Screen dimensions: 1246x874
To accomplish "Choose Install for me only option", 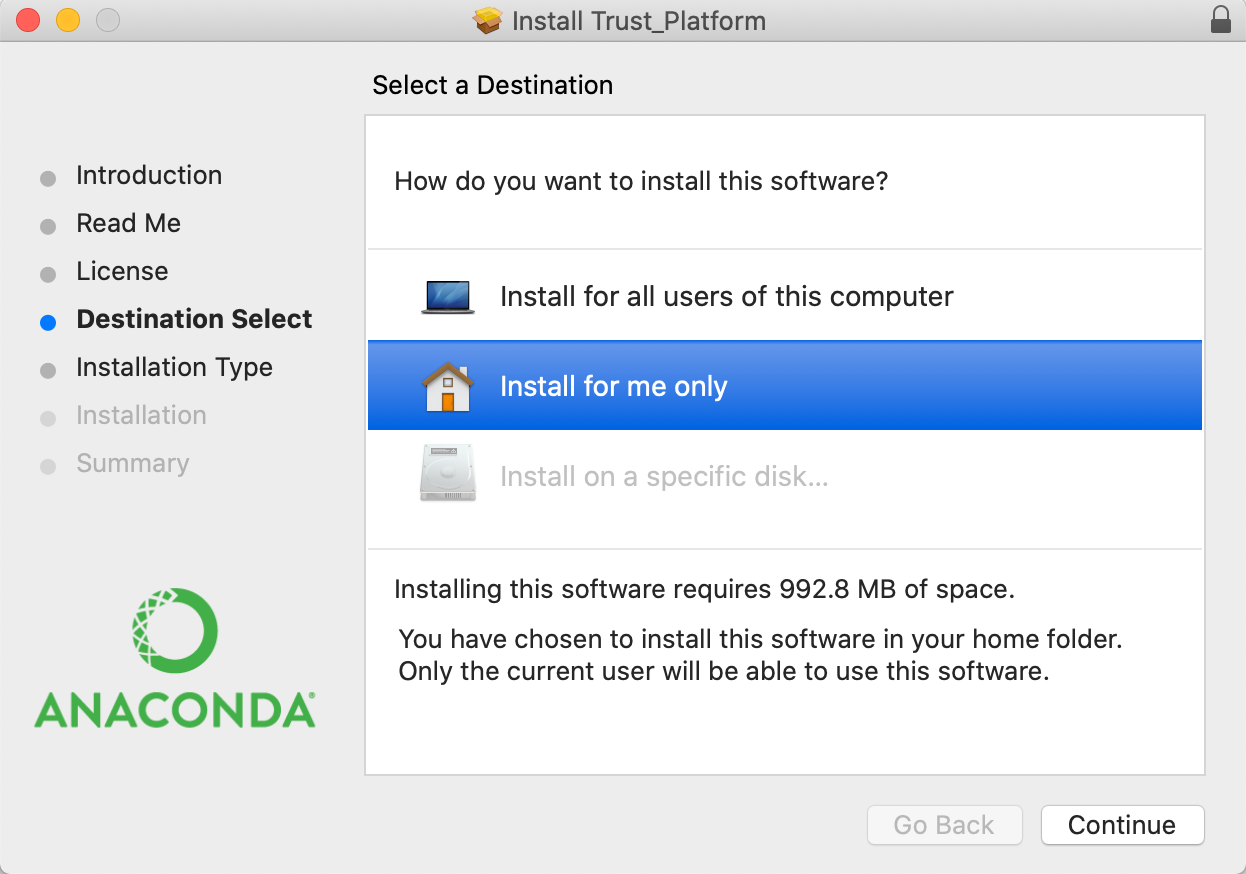I will coord(613,387).
